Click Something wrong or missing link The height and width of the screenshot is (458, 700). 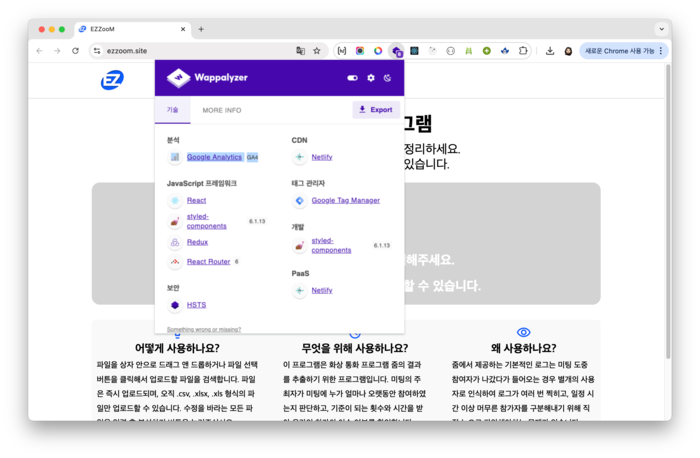click(x=204, y=329)
